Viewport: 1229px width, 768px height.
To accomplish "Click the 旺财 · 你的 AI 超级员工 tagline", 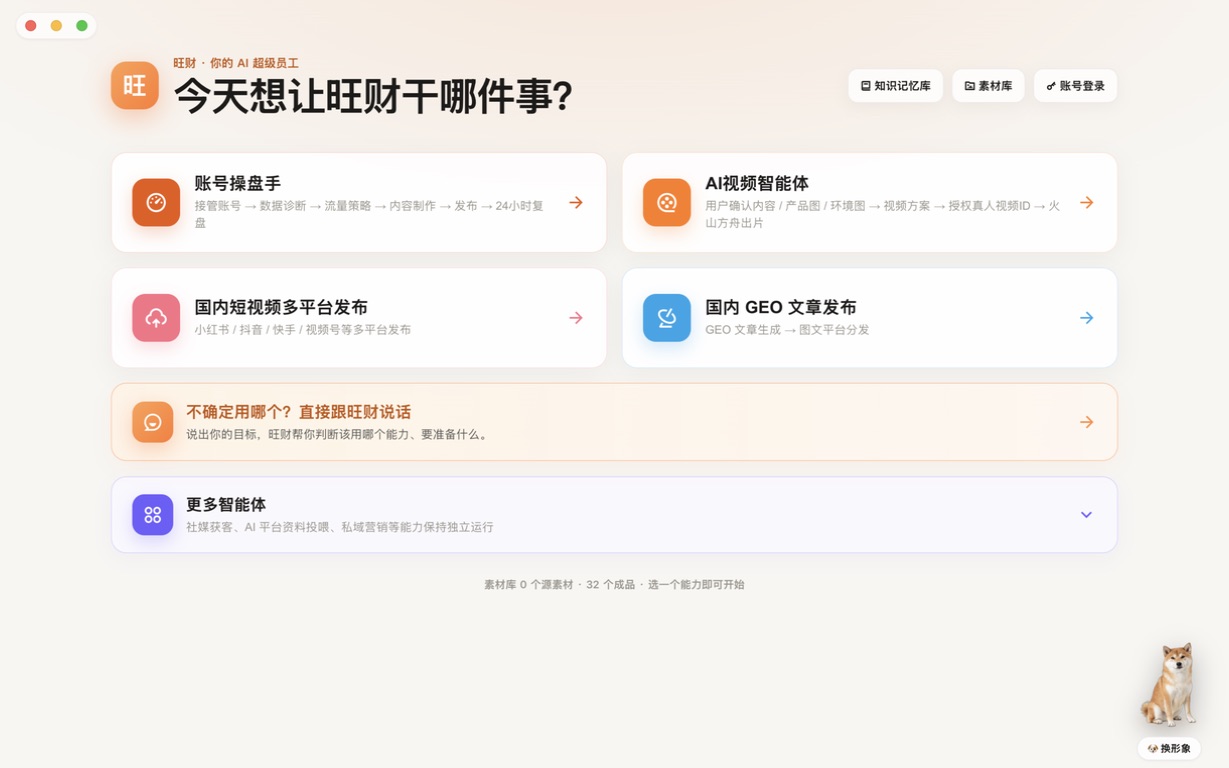I will pos(236,63).
